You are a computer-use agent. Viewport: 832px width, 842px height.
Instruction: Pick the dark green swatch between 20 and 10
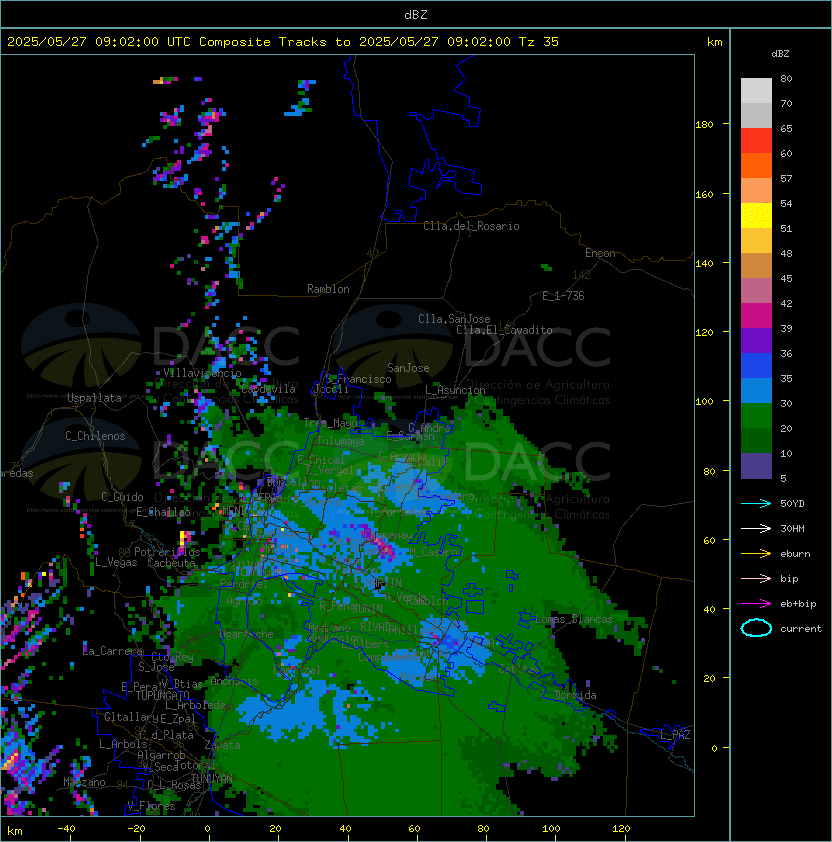coord(756,440)
